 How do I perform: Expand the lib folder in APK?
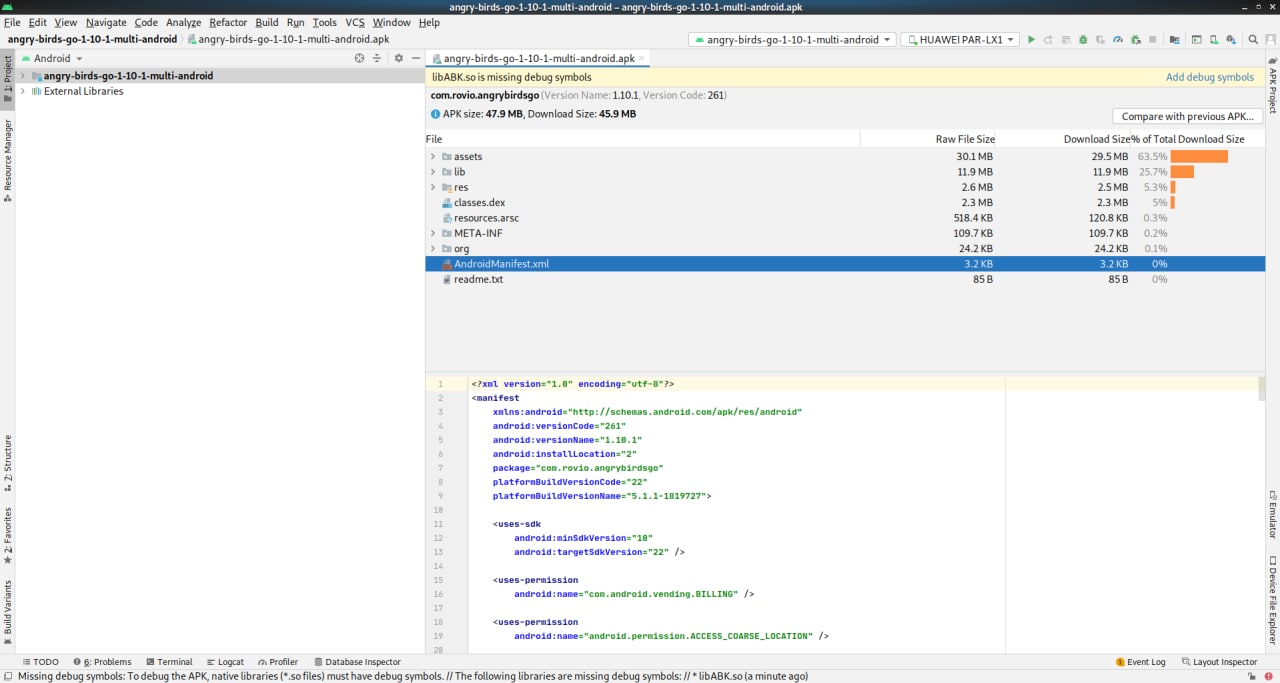coord(433,172)
